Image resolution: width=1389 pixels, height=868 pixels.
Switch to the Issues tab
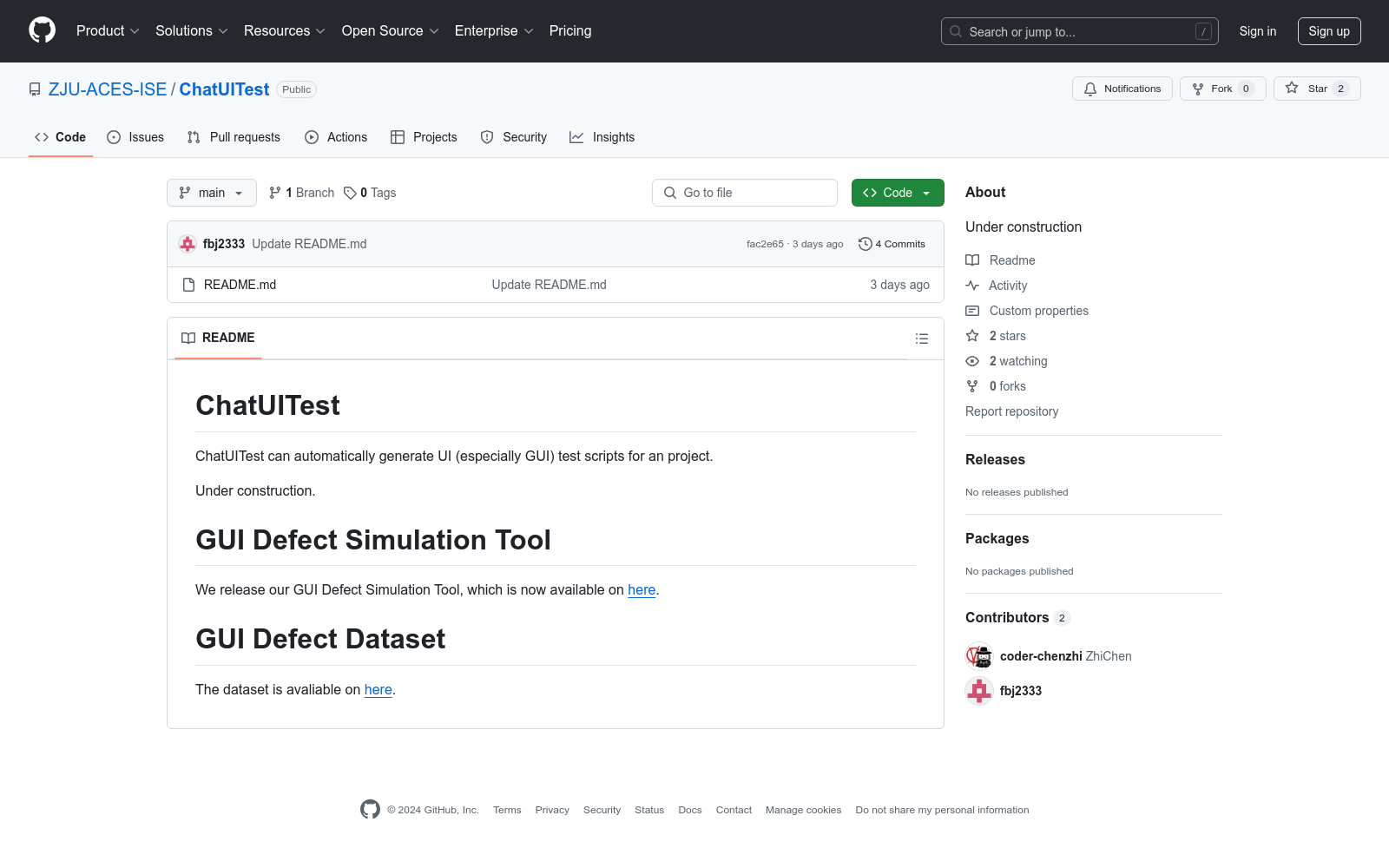coord(135,137)
